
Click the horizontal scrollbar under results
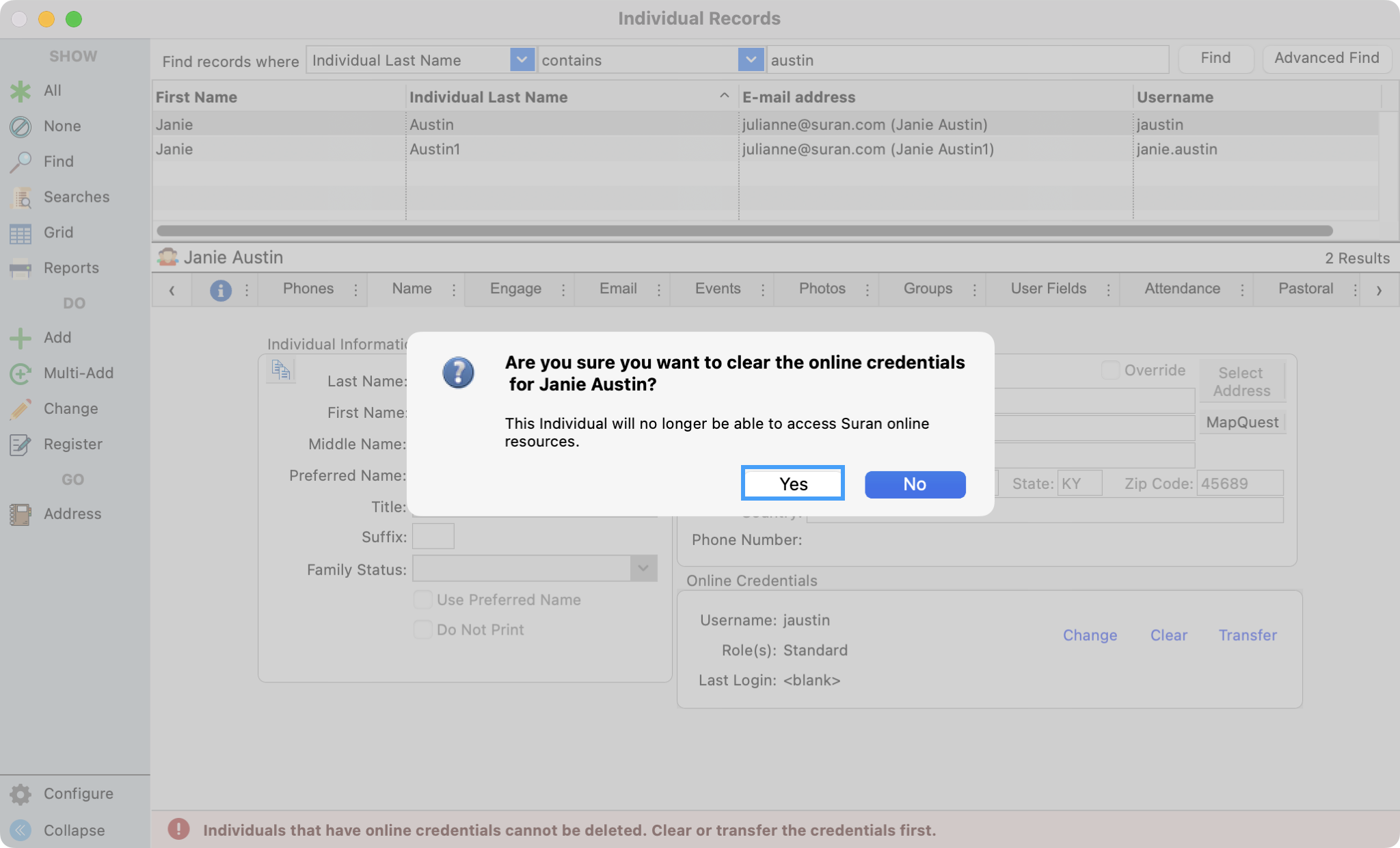744,230
